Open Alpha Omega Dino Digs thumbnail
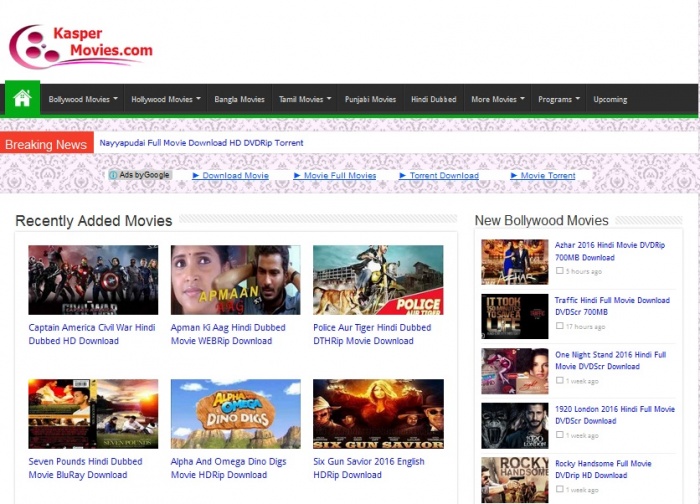 point(236,414)
